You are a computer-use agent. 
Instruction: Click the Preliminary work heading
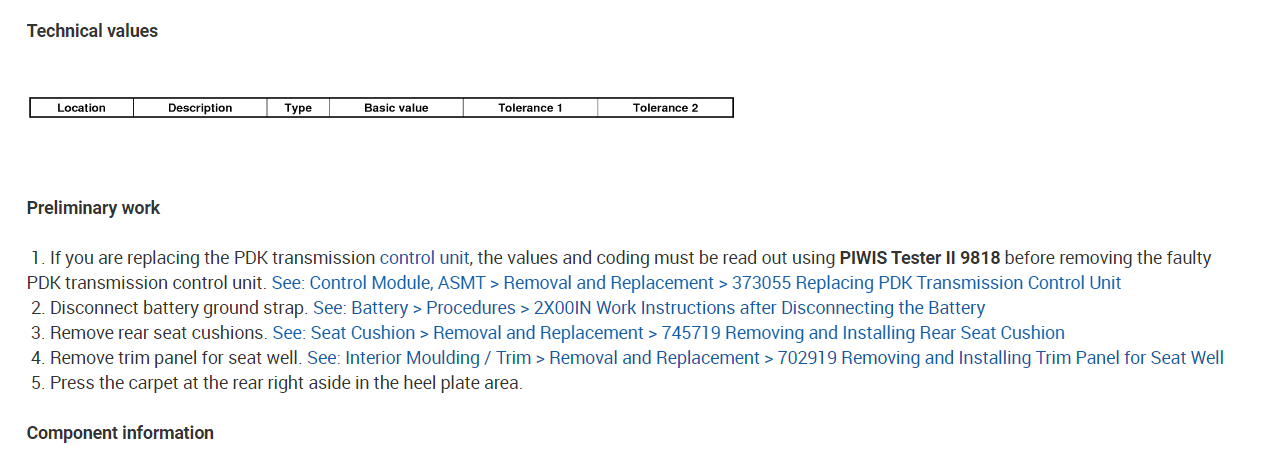(93, 208)
